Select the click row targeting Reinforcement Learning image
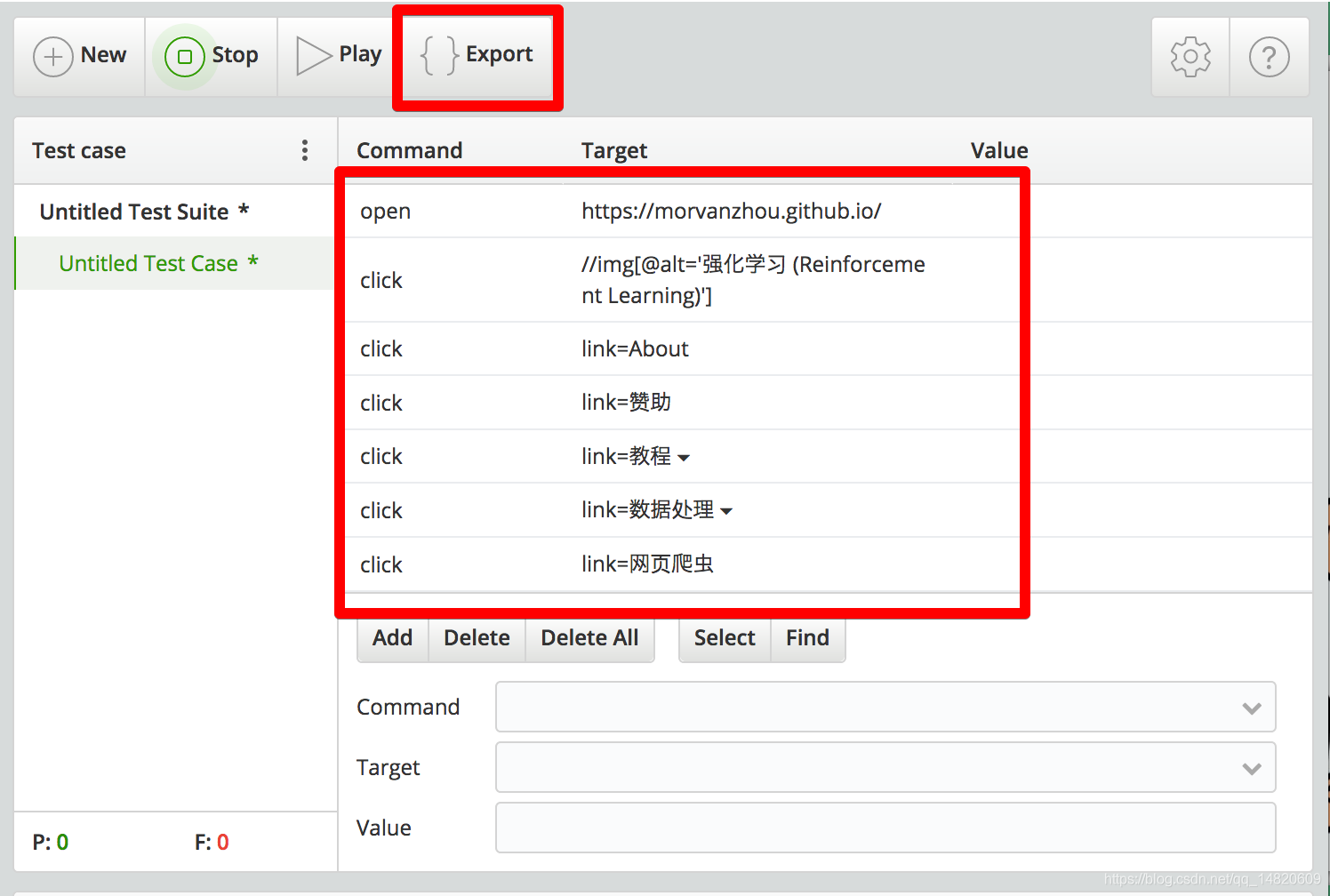The width and height of the screenshot is (1330, 896). point(827,280)
